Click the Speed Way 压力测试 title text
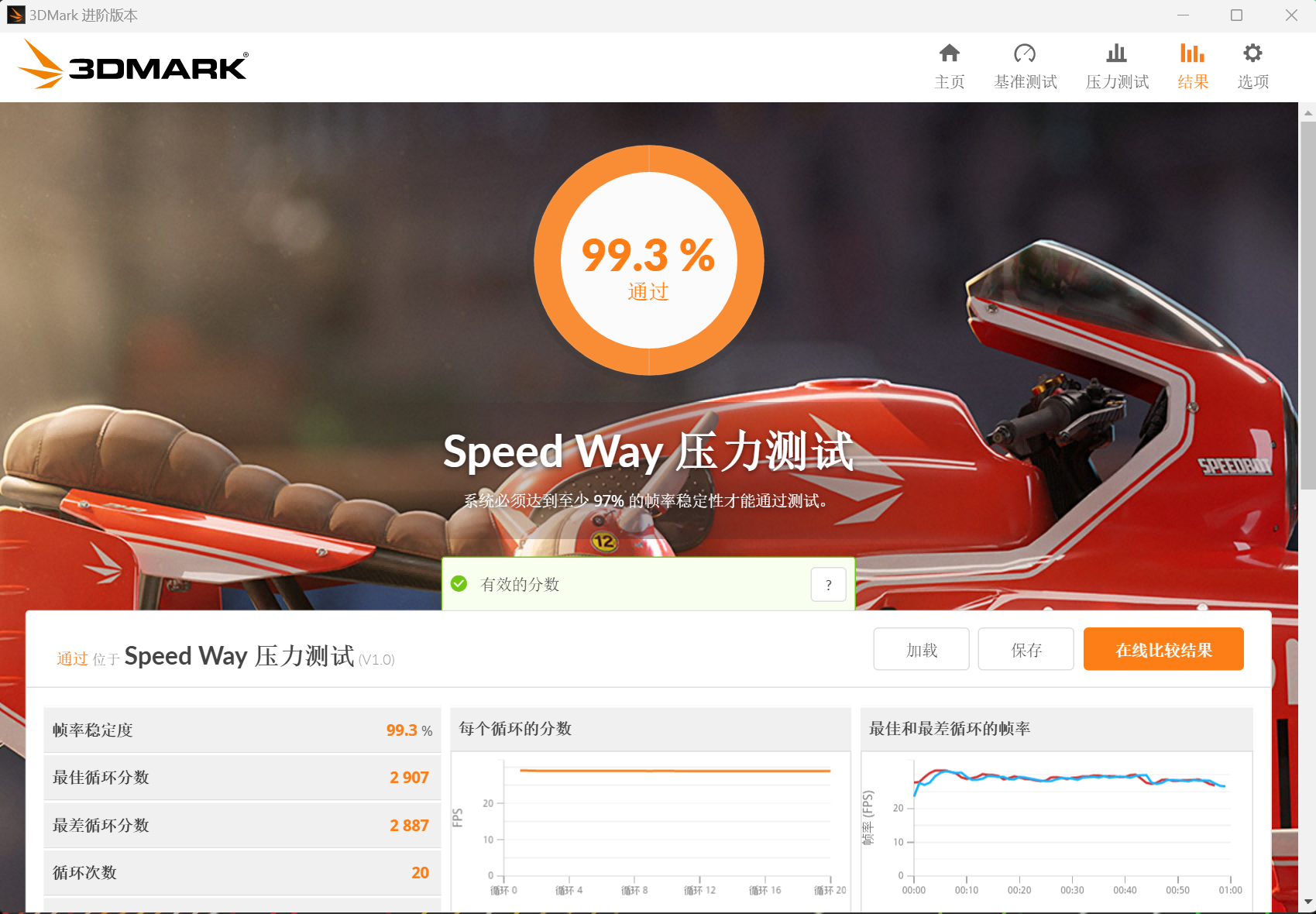Image resolution: width=1316 pixels, height=914 pixels. click(648, 451)
